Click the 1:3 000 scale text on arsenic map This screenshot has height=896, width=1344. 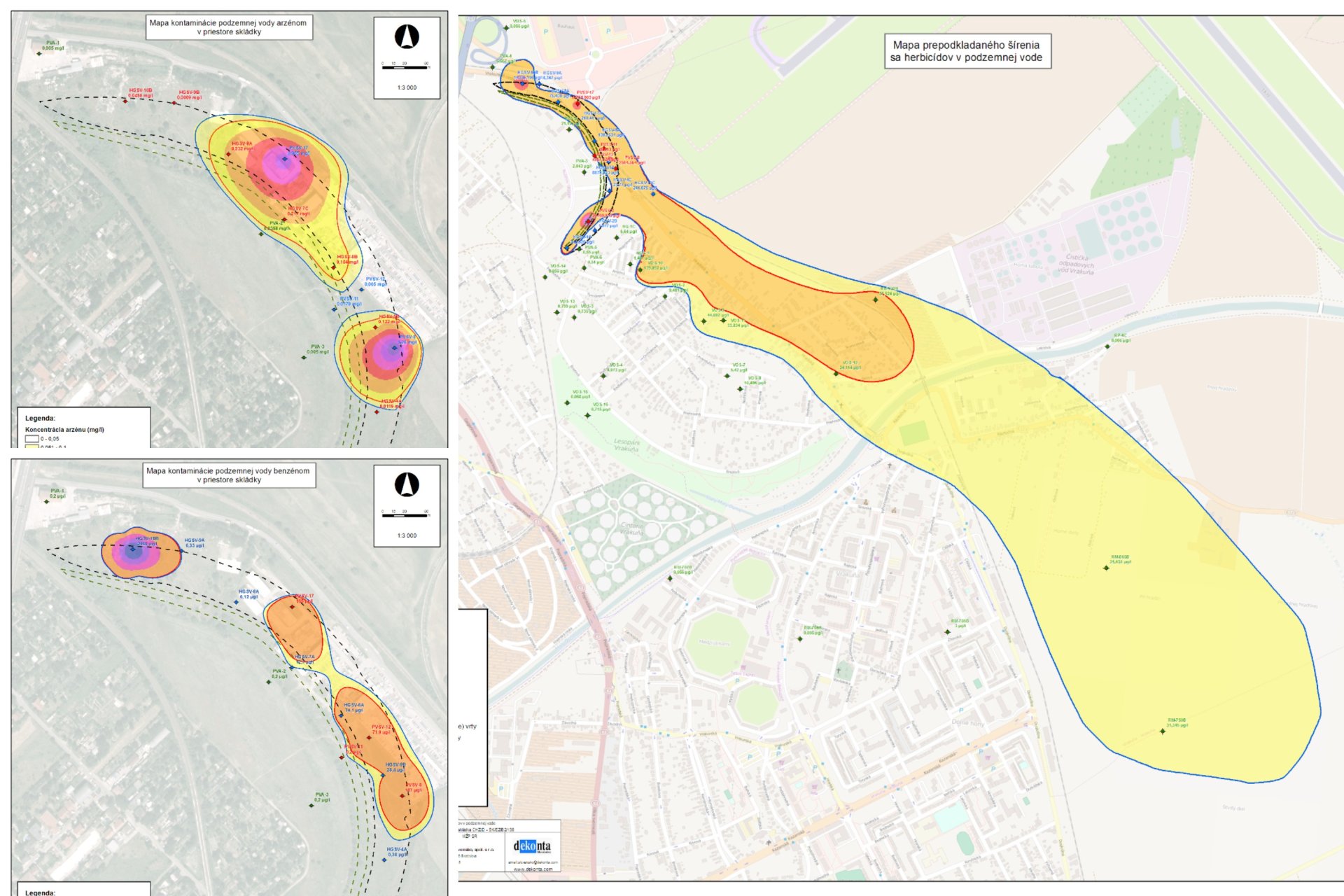(407, 87)
